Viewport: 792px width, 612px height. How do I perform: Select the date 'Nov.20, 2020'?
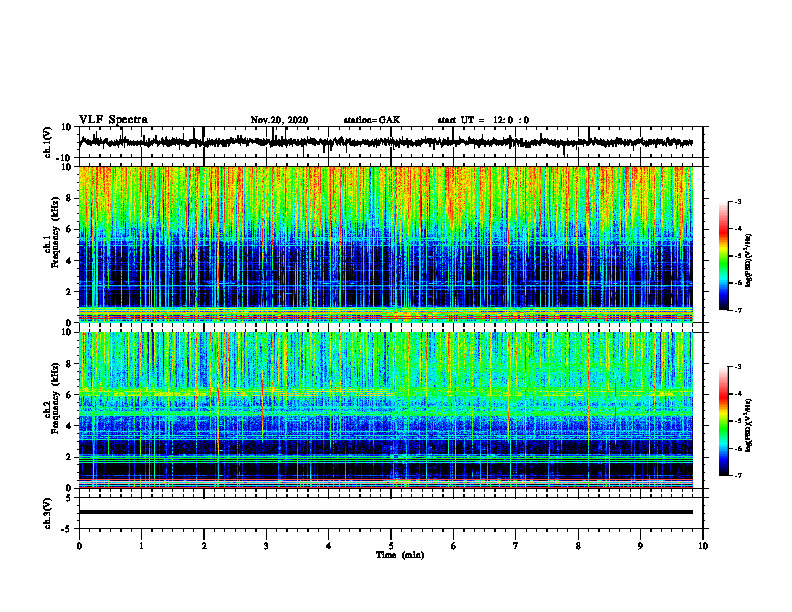[279, 120]
